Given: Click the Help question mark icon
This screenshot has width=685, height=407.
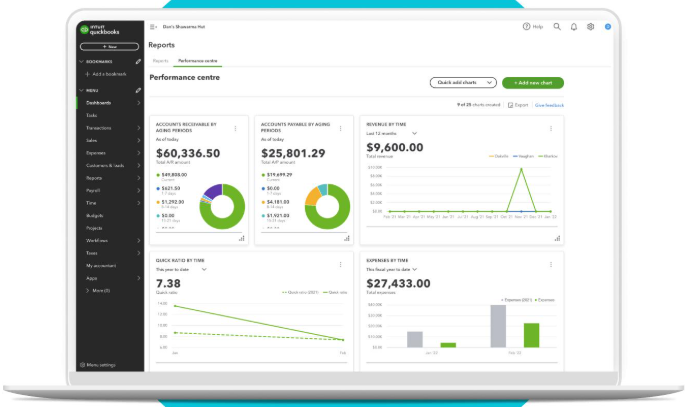Looking at the screenshot, I should (527, 27).
